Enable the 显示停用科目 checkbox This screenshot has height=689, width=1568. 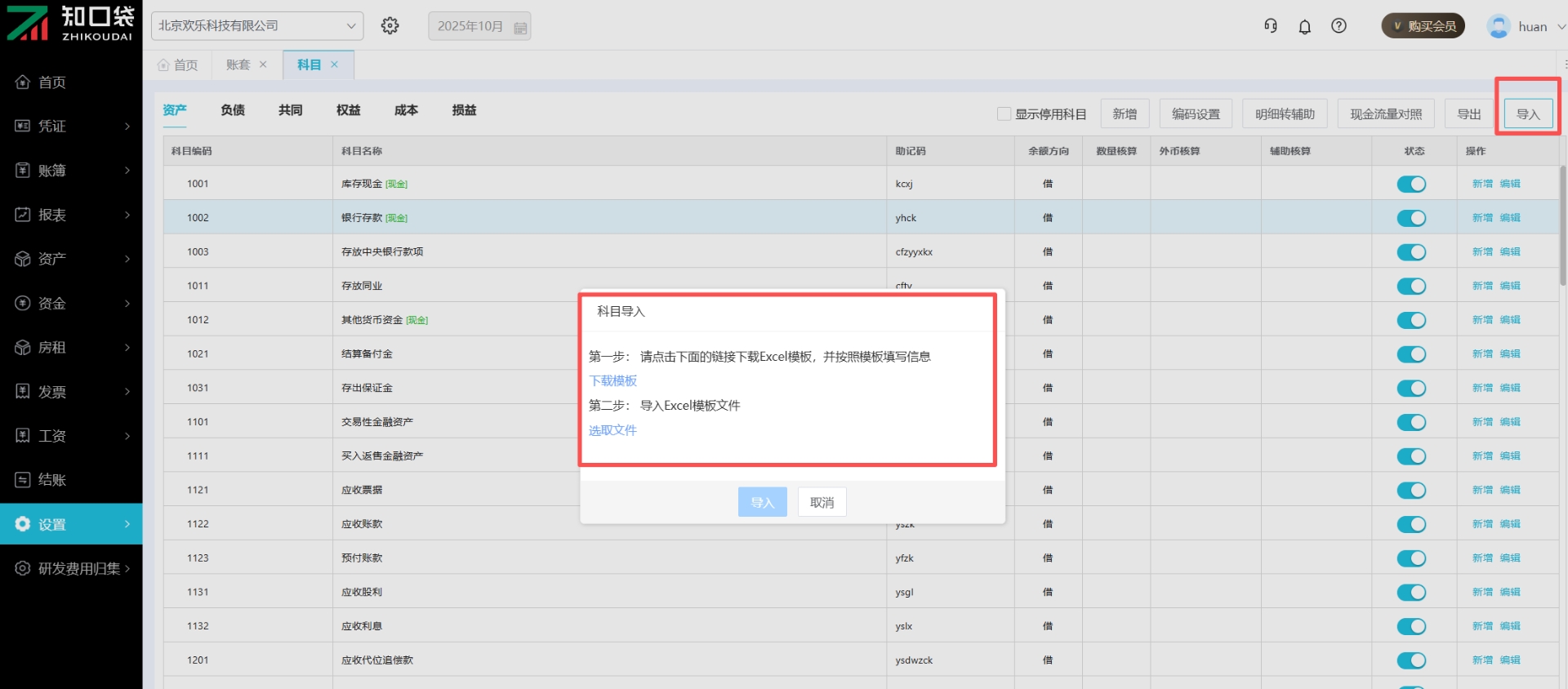pyautogui.click(x=1004, y=114)
